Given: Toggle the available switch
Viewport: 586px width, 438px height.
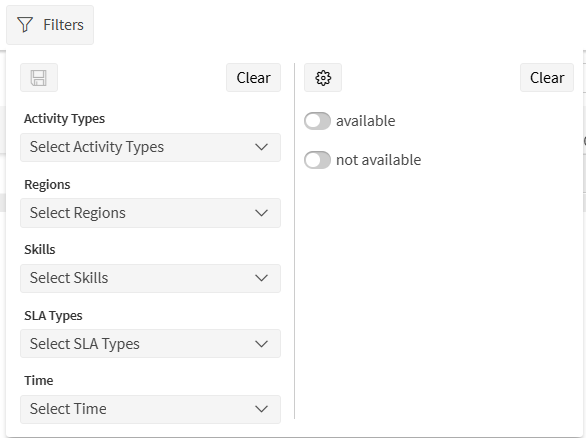Looking at the screenshot, I should (x=317, y=121).
